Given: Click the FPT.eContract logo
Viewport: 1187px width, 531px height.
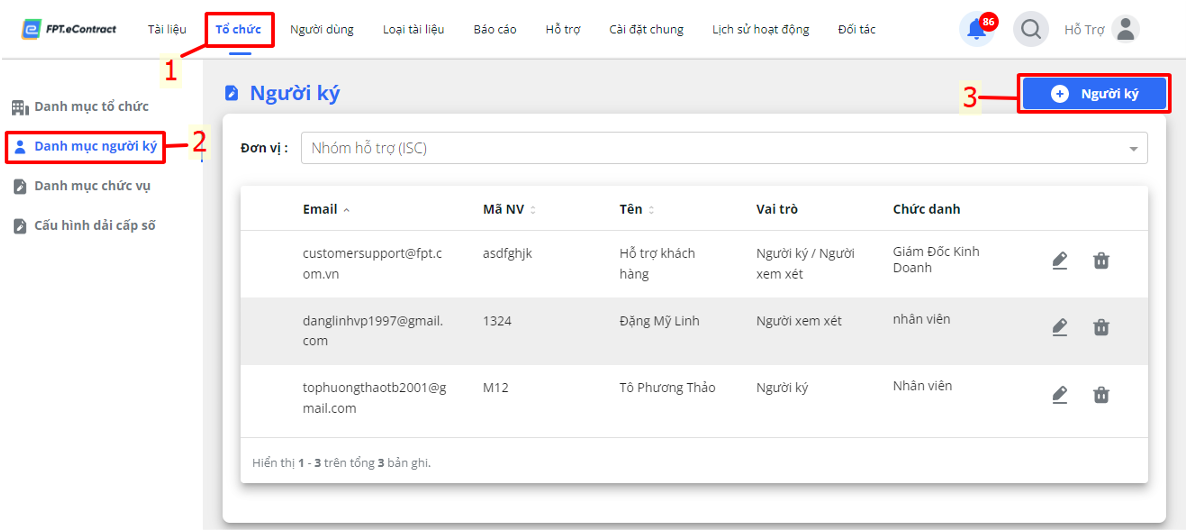Looking at the screenshot, I should tap(69, 30).
